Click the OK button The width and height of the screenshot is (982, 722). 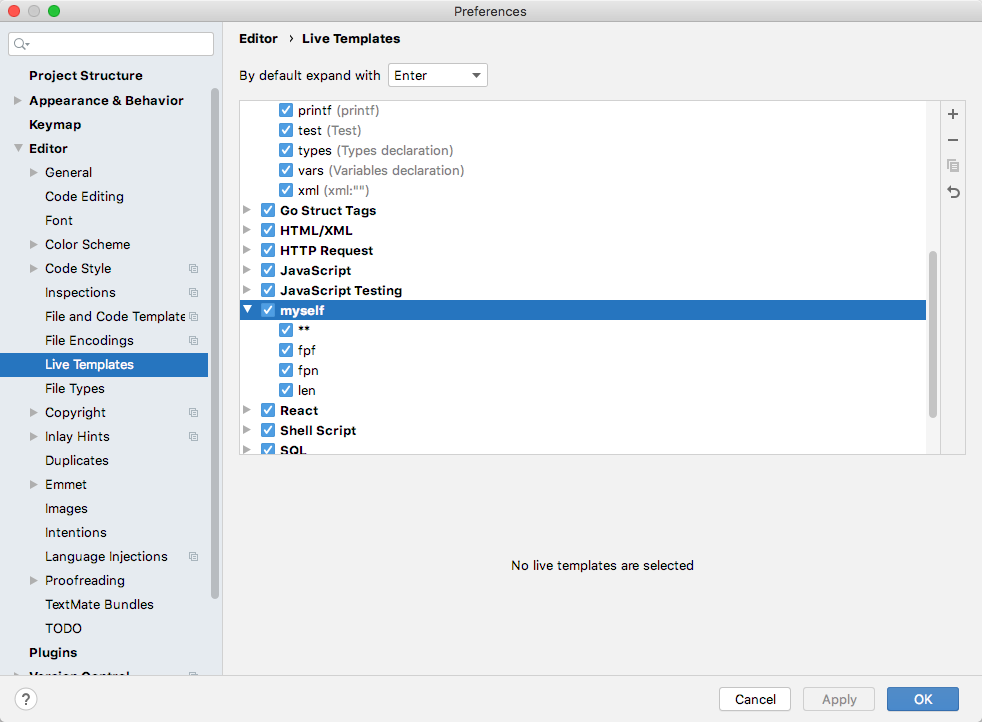[923, 699]
